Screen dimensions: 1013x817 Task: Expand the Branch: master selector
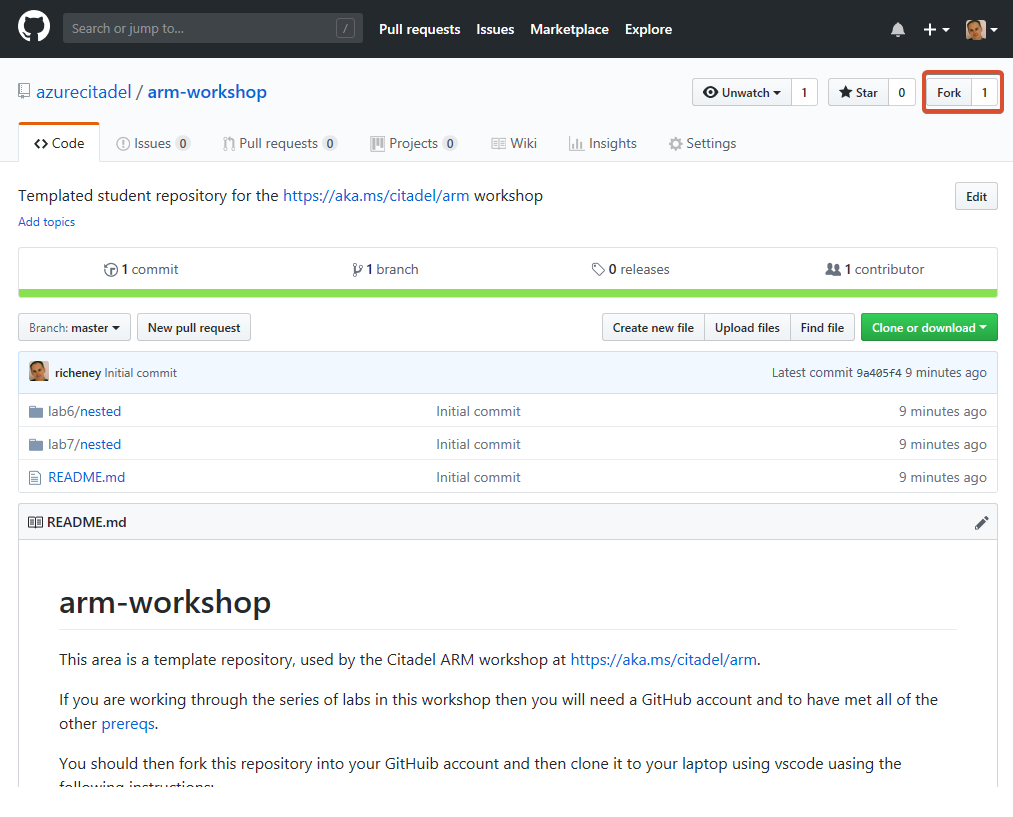(75, 328)
